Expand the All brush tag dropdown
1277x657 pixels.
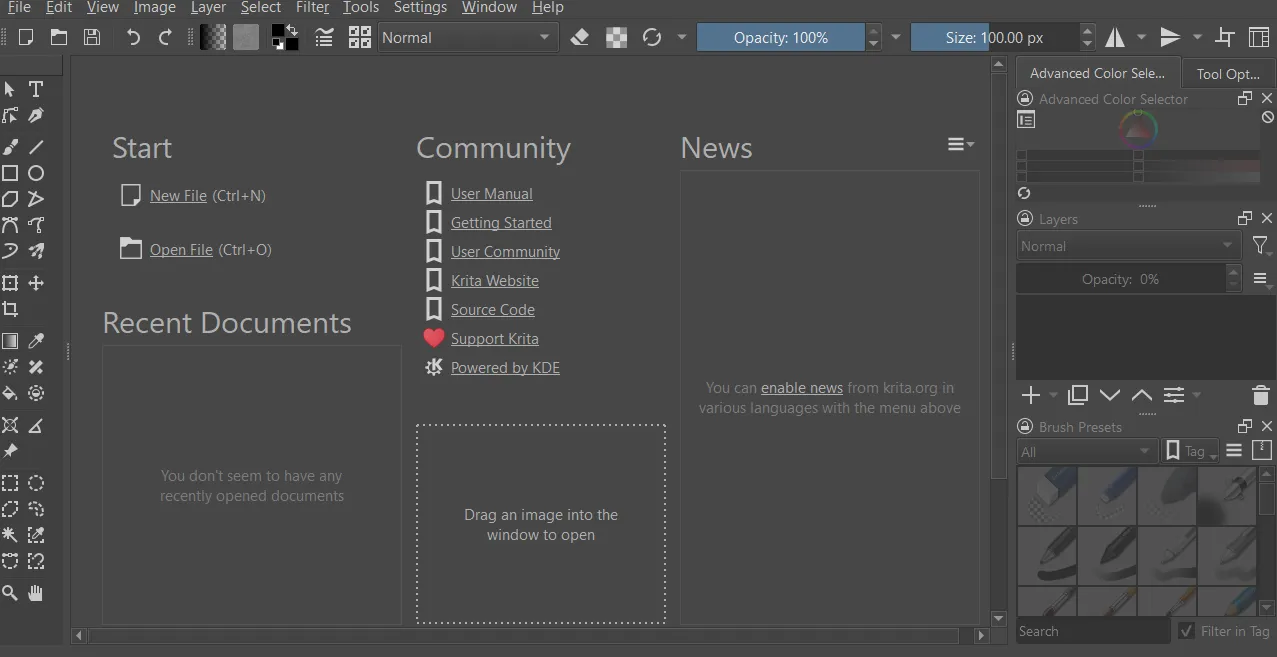[1086, 452]
